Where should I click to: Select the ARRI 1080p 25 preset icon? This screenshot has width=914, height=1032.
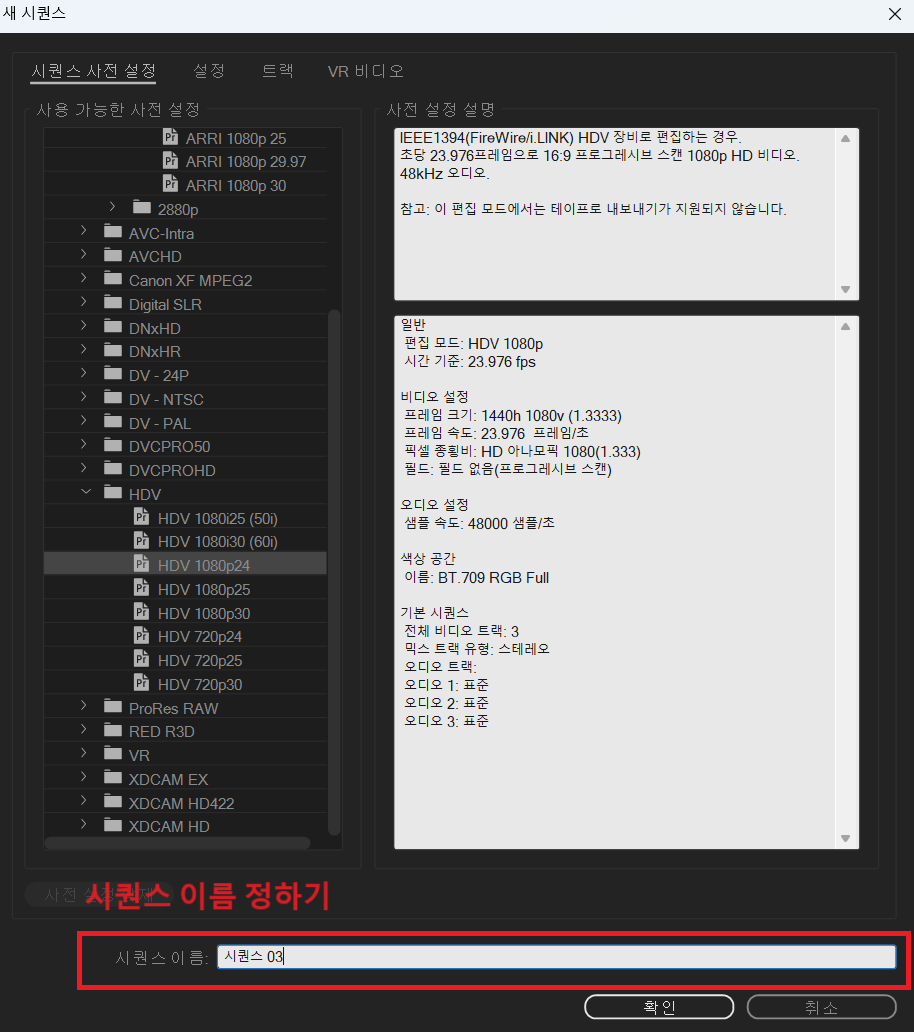pos(170,137)
